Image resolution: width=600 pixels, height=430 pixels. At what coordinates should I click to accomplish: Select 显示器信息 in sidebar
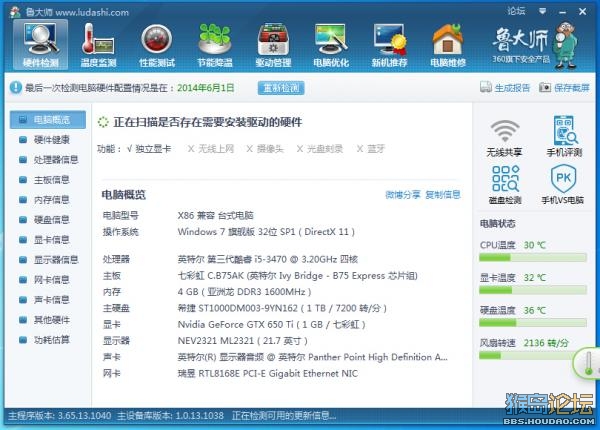(48, 260)
